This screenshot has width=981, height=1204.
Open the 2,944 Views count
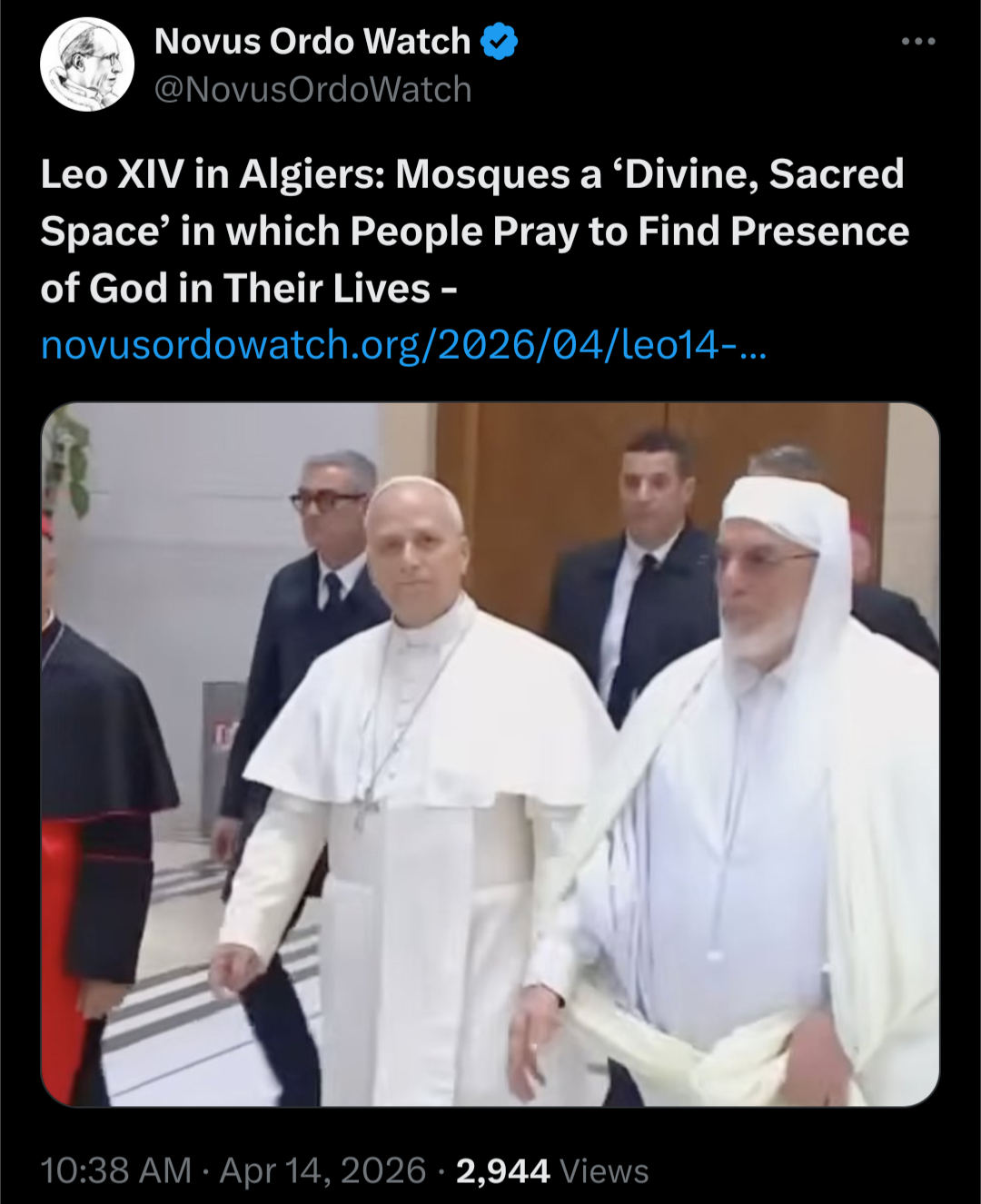click(x=552, y=1170)
